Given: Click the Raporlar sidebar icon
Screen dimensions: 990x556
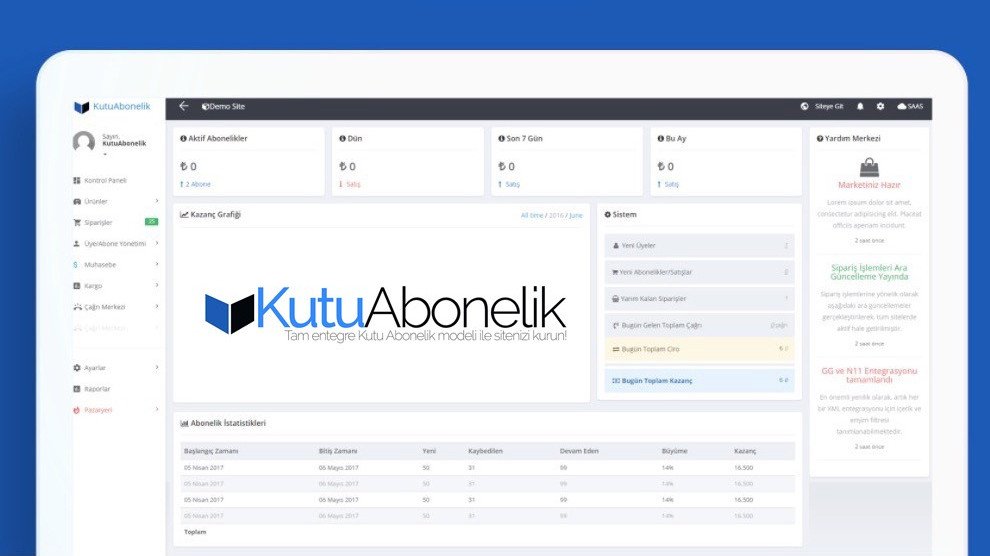Looking at the screenshot, I should [77, 389].
